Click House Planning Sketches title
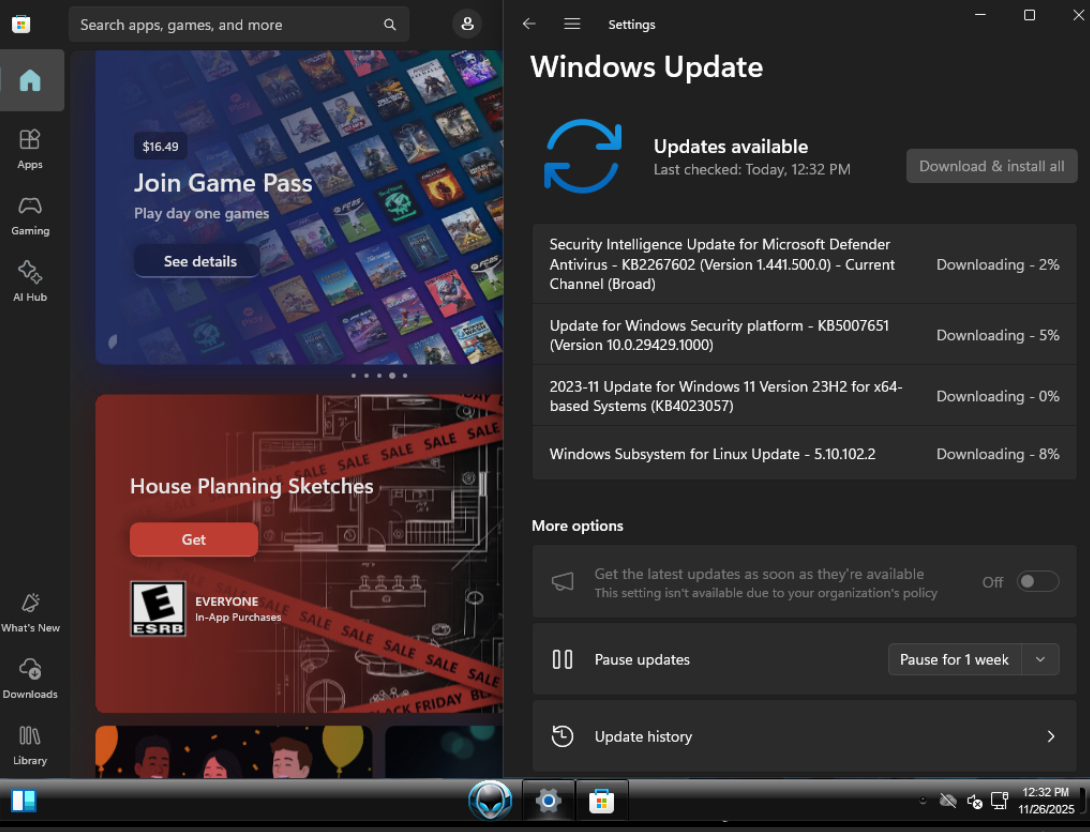Viewport: 1090px width, 832px height. pos(252,486)
